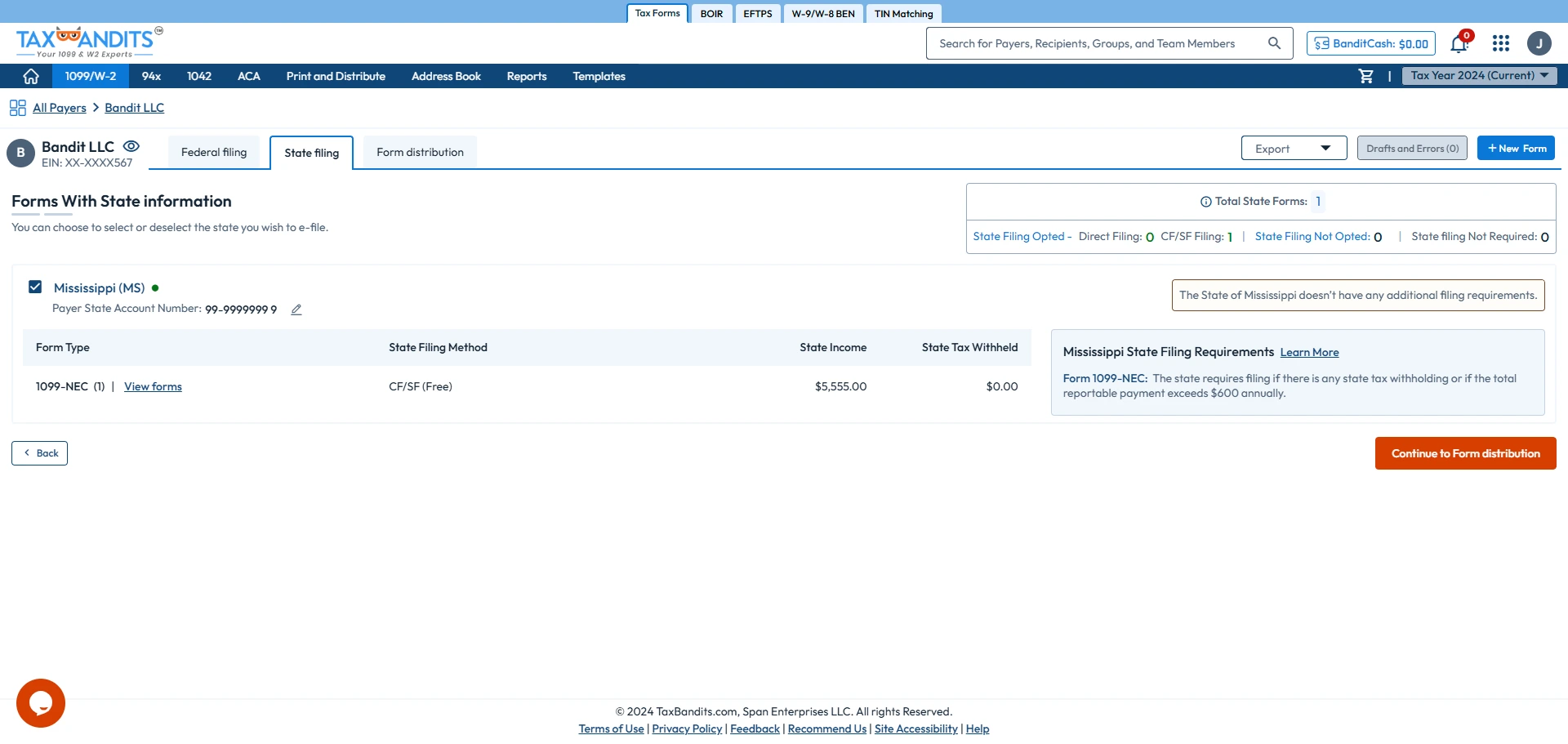
Task: Click the Mississippi (MS) state name
Action: click(99, 288)
